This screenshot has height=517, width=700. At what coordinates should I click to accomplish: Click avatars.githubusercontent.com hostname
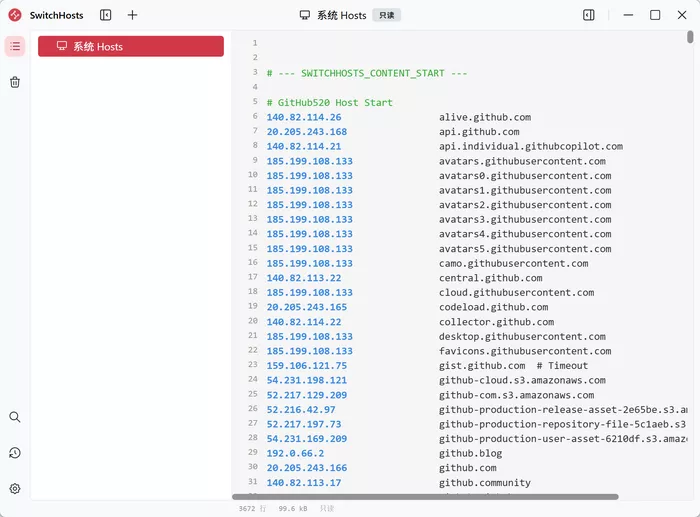click(x=522, y=161)
